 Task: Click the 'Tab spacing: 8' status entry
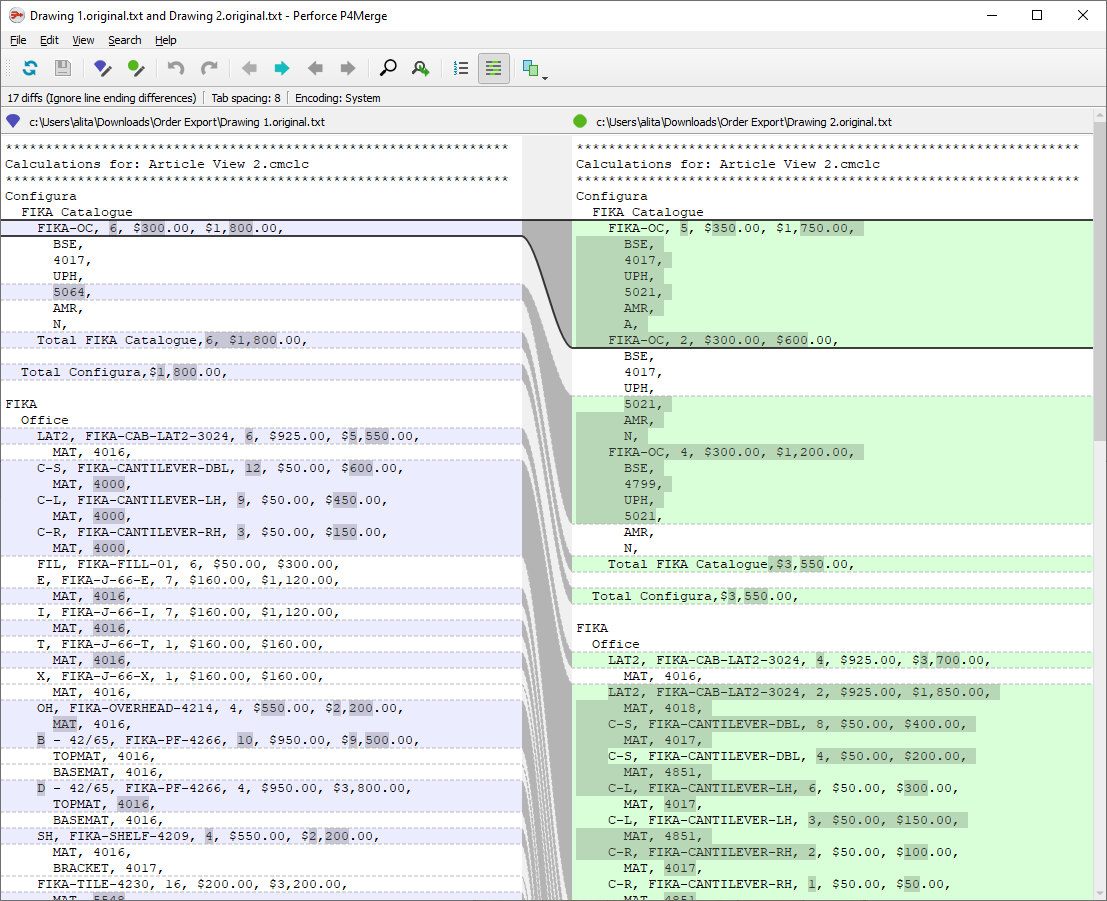click(246, 98)
